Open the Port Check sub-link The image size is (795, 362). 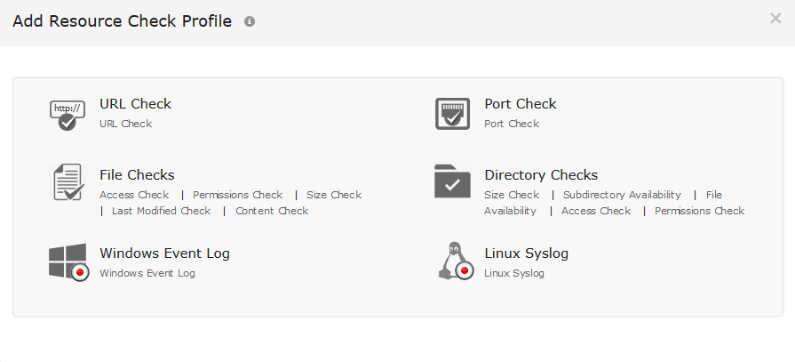tap(512, 124)
